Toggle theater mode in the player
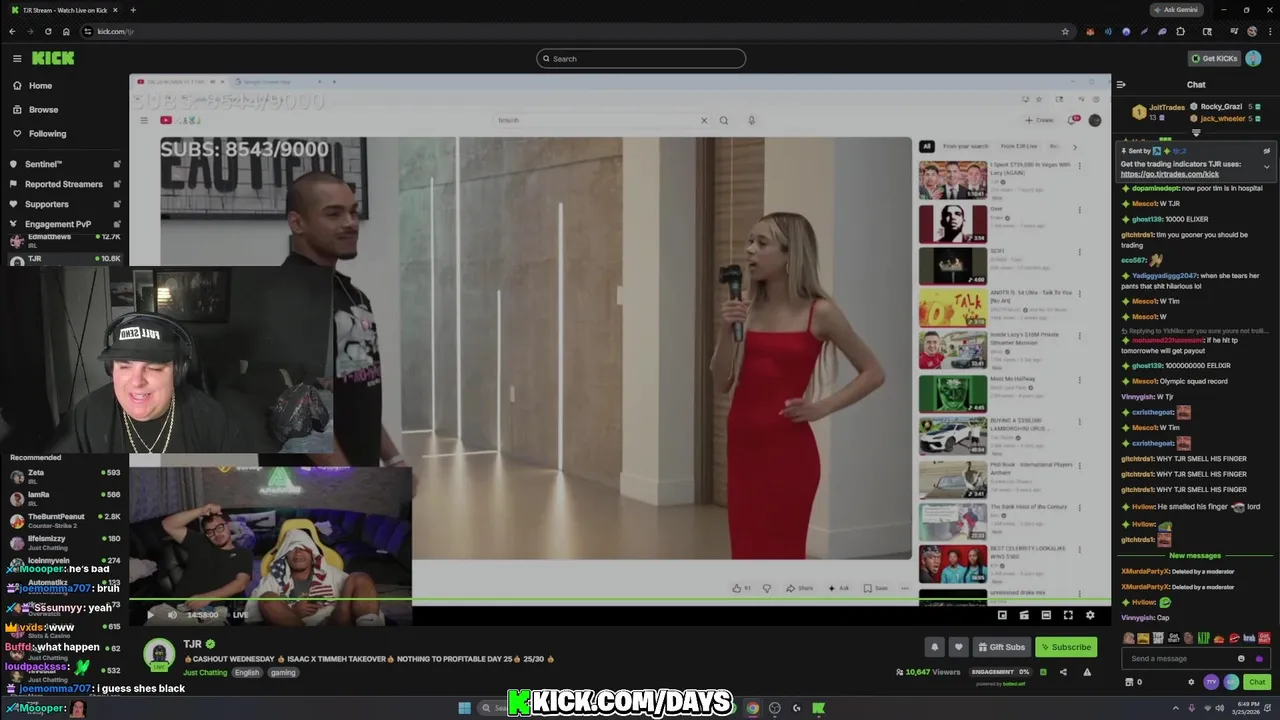Screen dimensions: 1280x720 pos(1046,615)
